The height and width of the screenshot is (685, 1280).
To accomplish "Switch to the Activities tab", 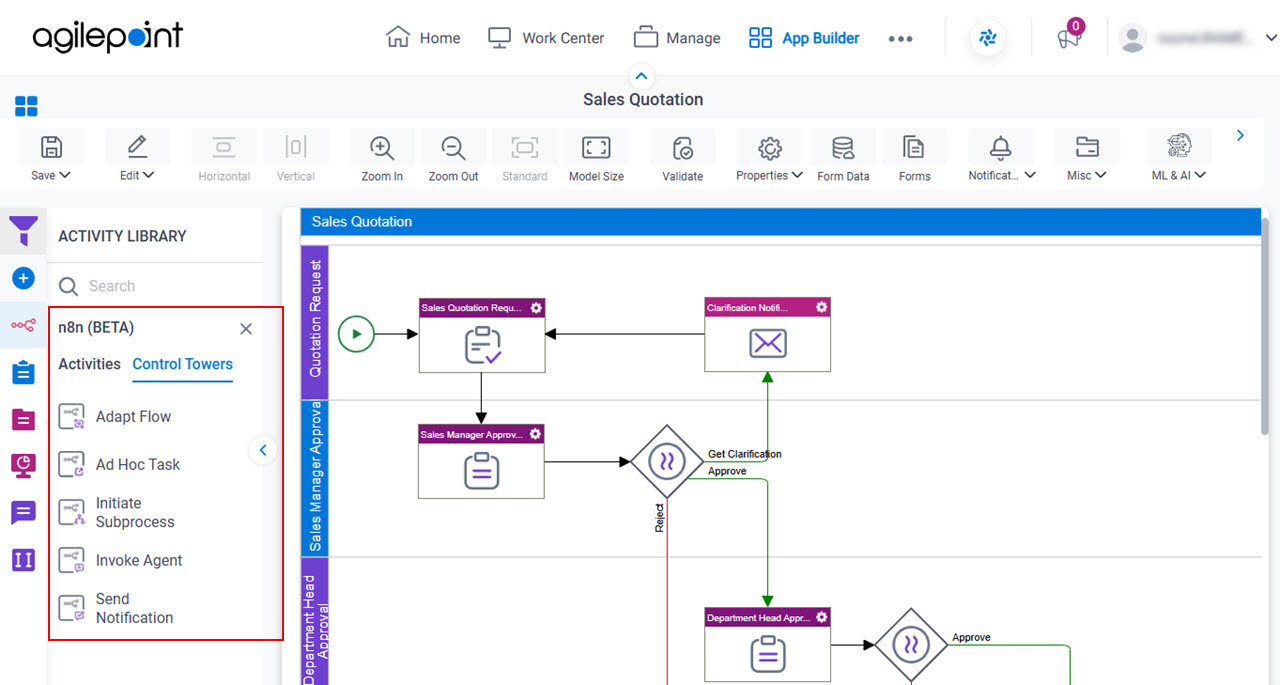I will pos(89,364).
